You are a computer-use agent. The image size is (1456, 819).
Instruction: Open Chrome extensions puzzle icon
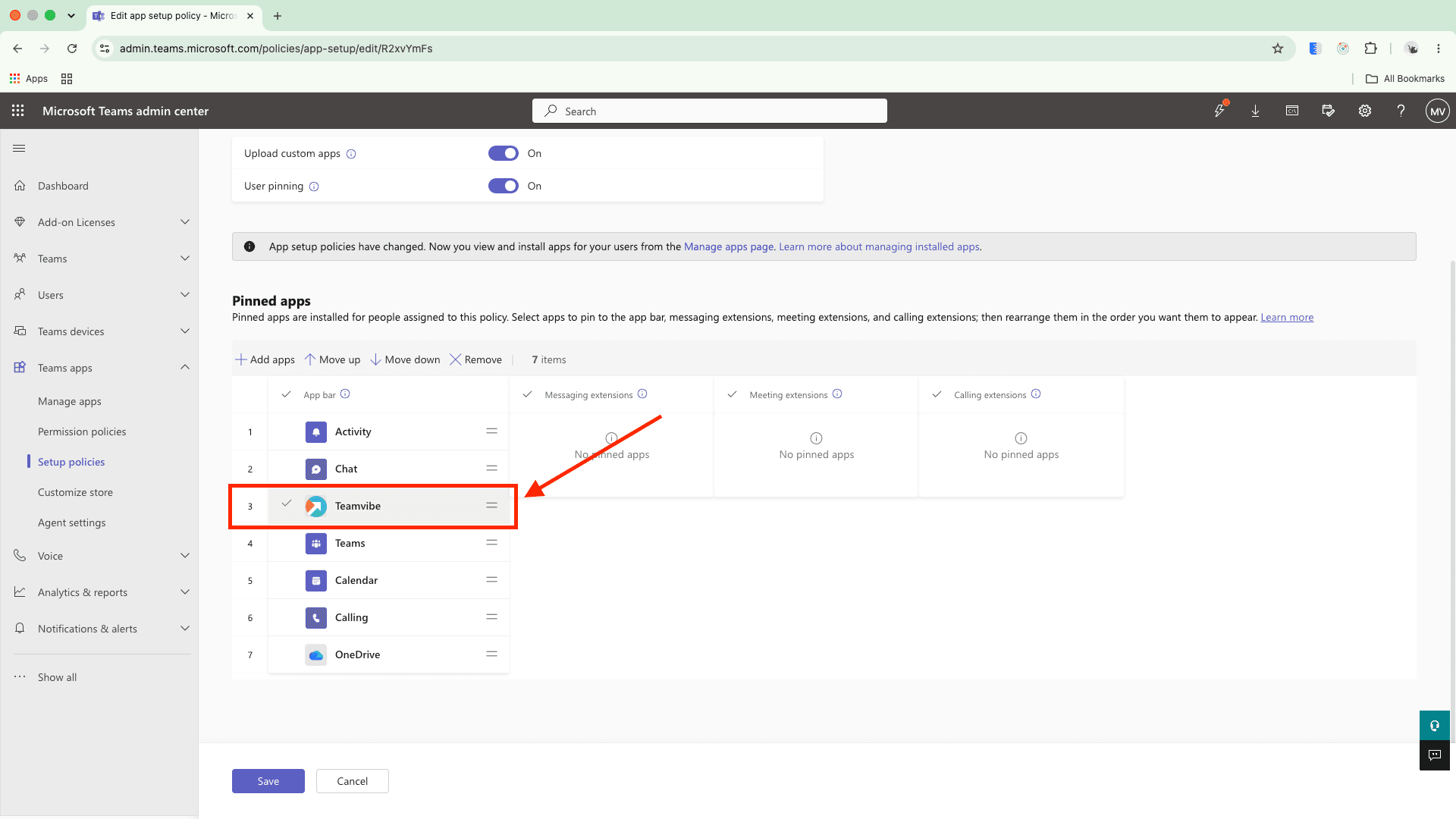[1370, 49]
